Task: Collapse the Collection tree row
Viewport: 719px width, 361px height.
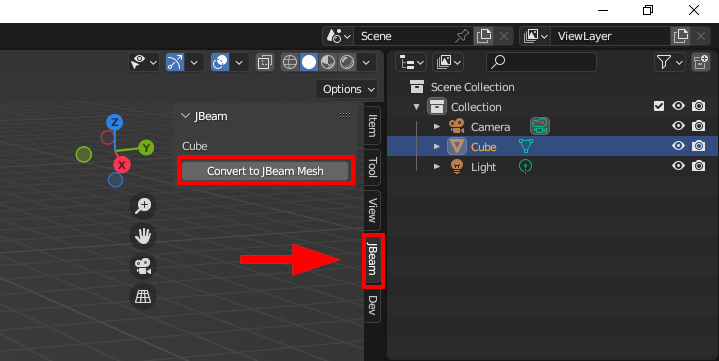Action: coord(416,107)
